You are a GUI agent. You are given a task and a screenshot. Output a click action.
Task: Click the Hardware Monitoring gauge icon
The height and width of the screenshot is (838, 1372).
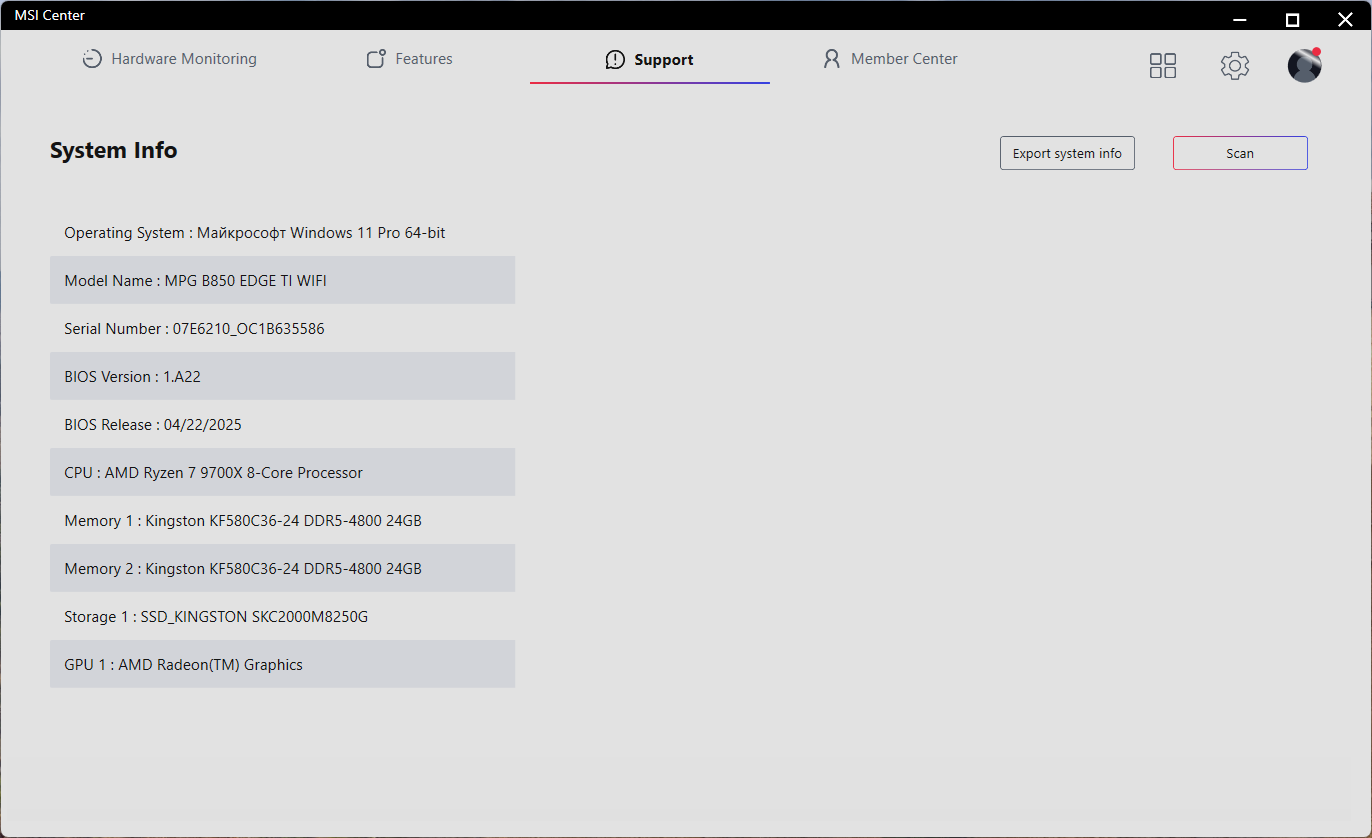(x=92, y=59)
